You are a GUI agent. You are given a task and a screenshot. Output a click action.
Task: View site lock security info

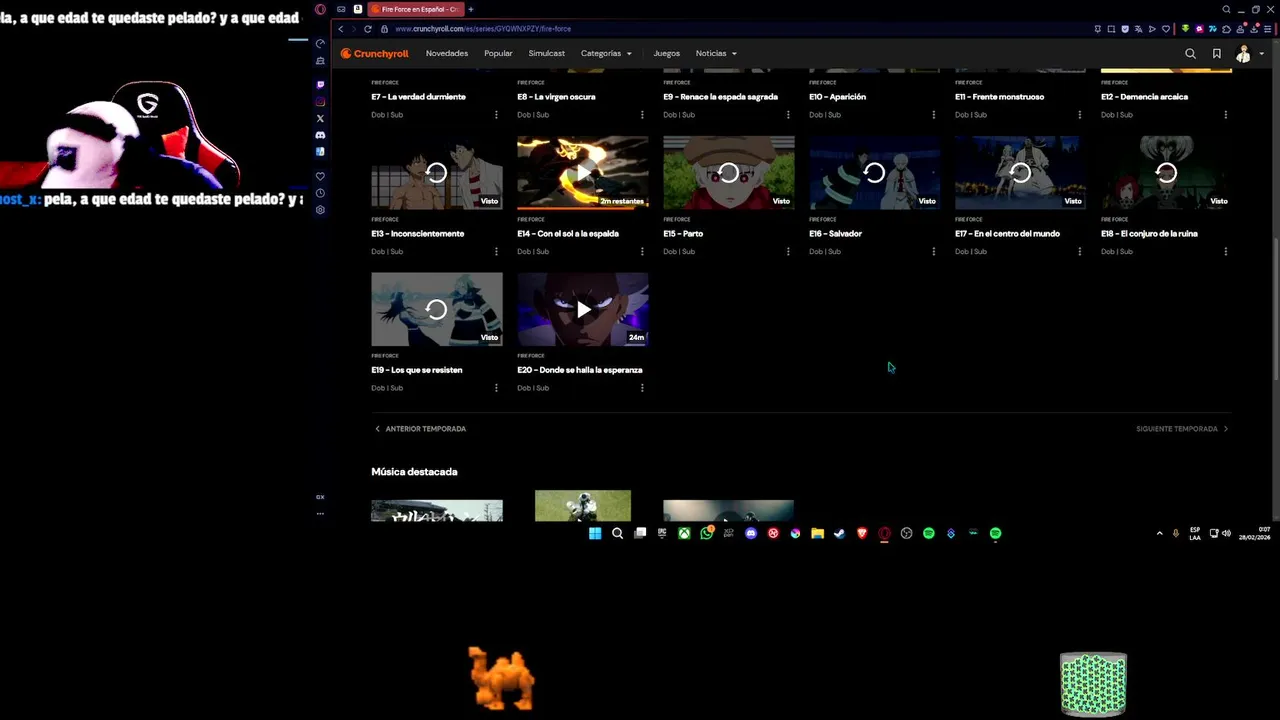click(384, 29)
